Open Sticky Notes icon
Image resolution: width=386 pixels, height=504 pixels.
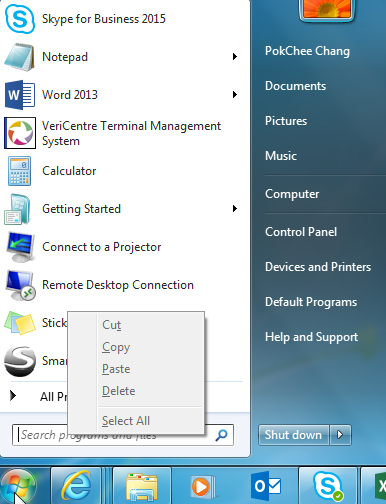tap(20, 323)
